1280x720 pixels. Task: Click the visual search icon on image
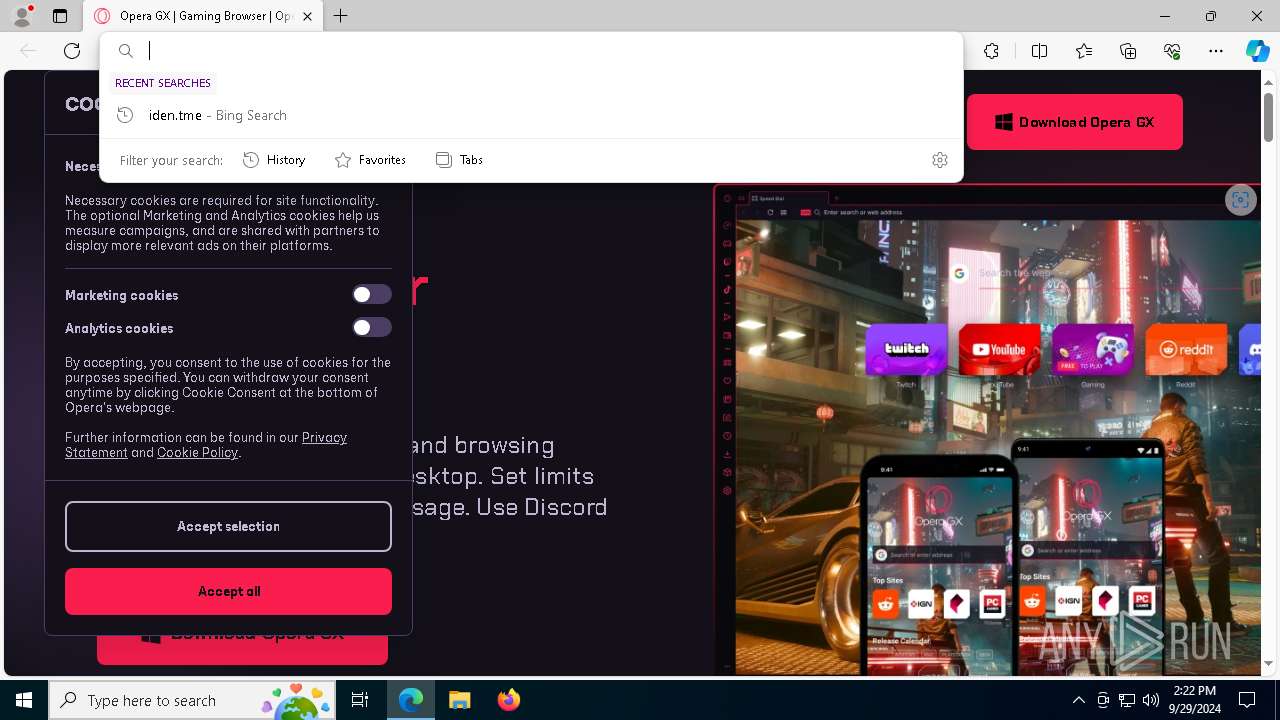pyautogui.click(x=1241, y=200)
